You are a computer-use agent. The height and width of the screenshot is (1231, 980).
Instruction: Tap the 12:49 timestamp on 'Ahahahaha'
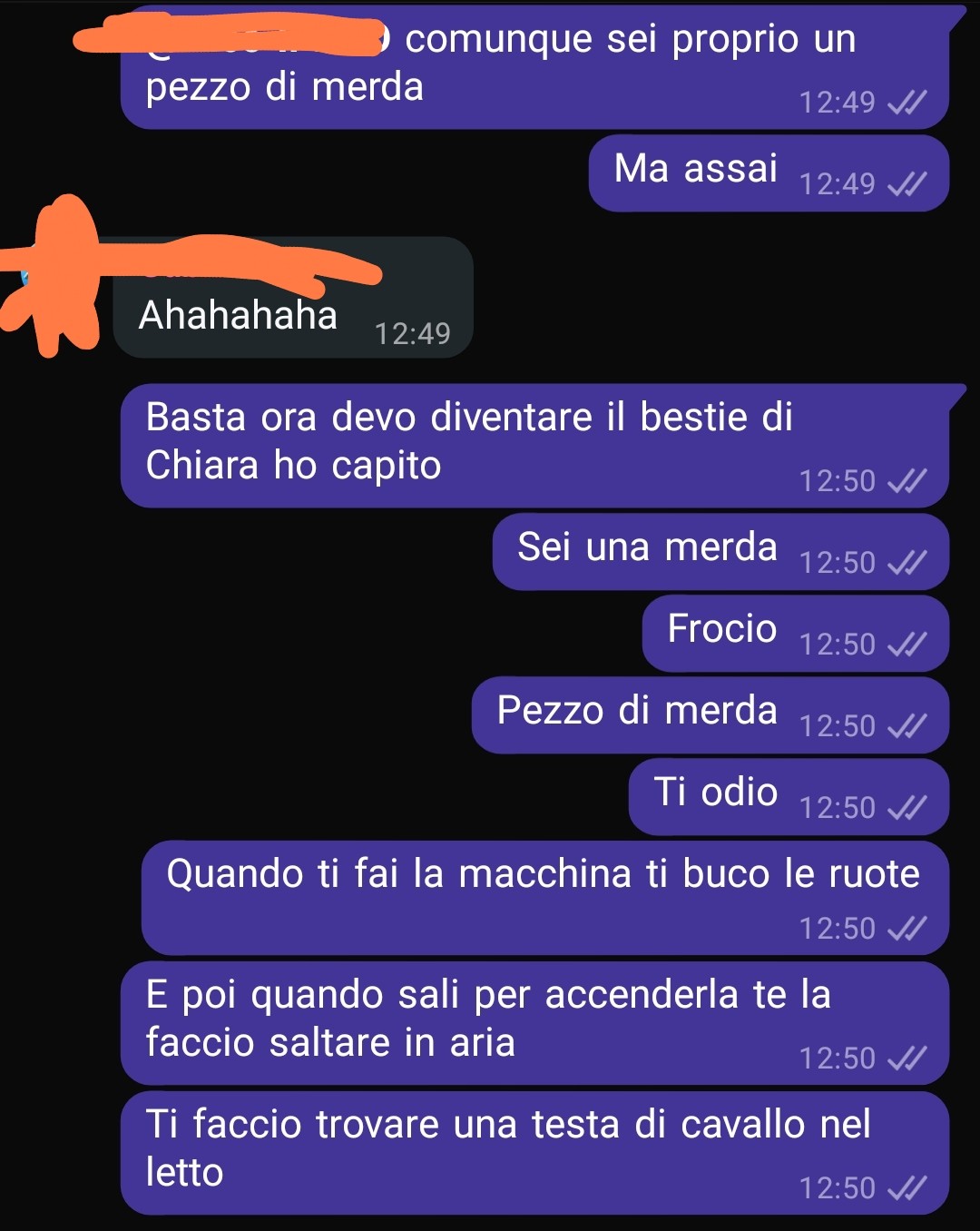point(412,334)
